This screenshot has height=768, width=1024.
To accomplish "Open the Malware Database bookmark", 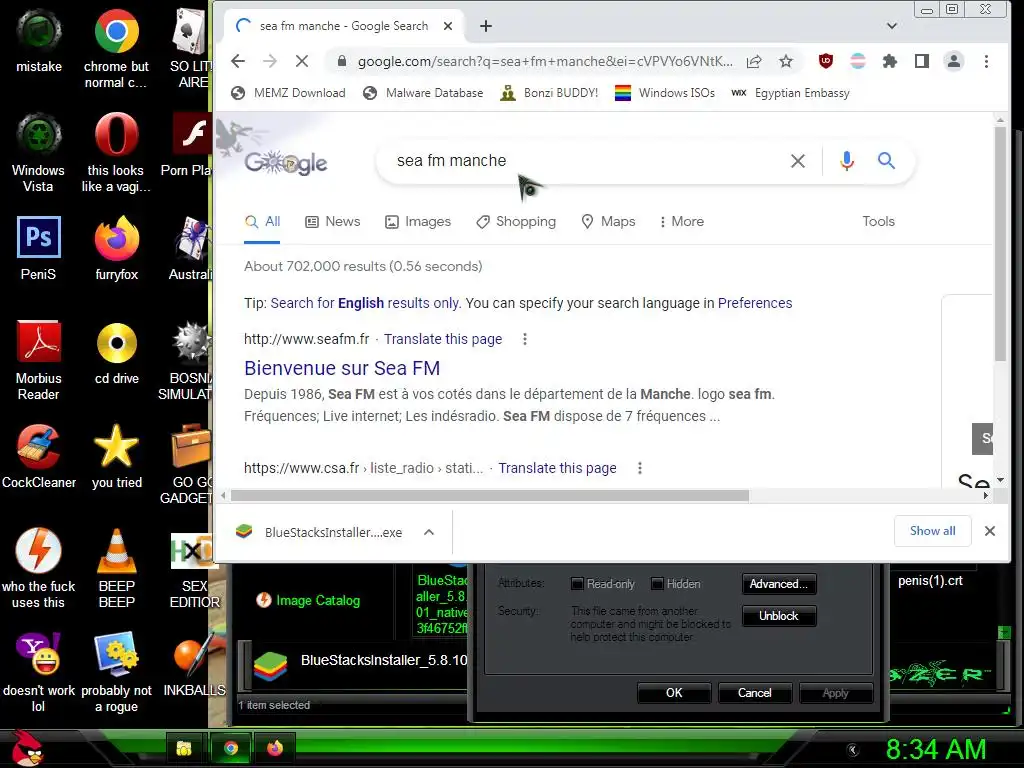I will point(423,93).
